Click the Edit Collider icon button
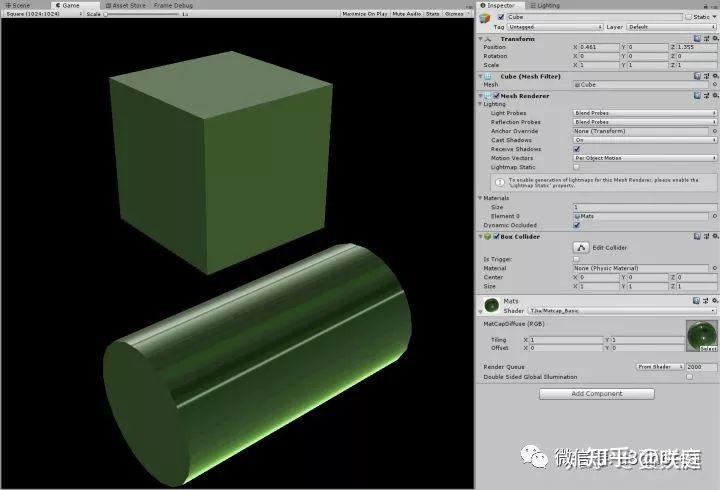This screenshot has width=720, height=490. pyautogui.click(x=581, y=248)
